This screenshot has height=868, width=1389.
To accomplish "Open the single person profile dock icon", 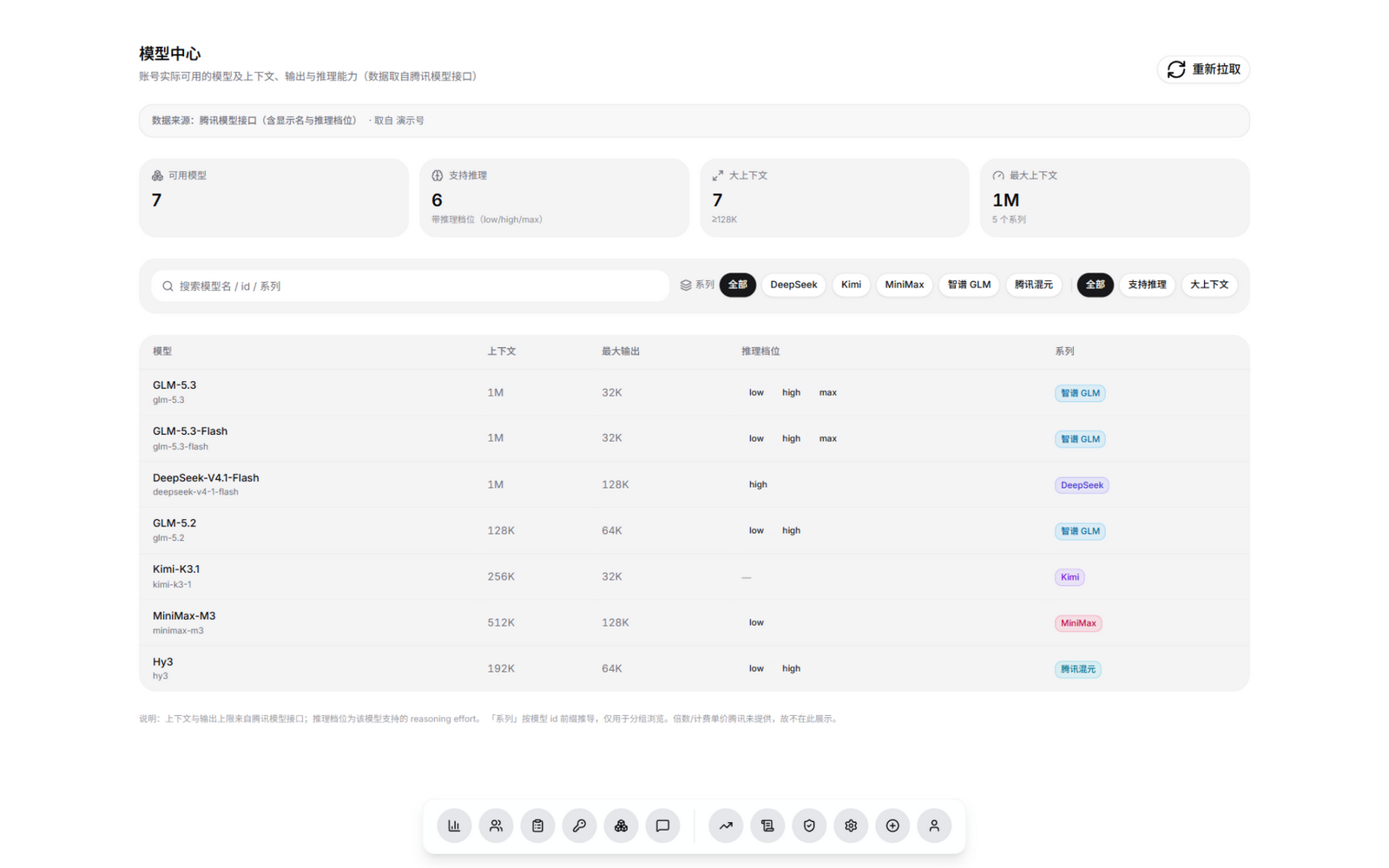I will [934, 825].
